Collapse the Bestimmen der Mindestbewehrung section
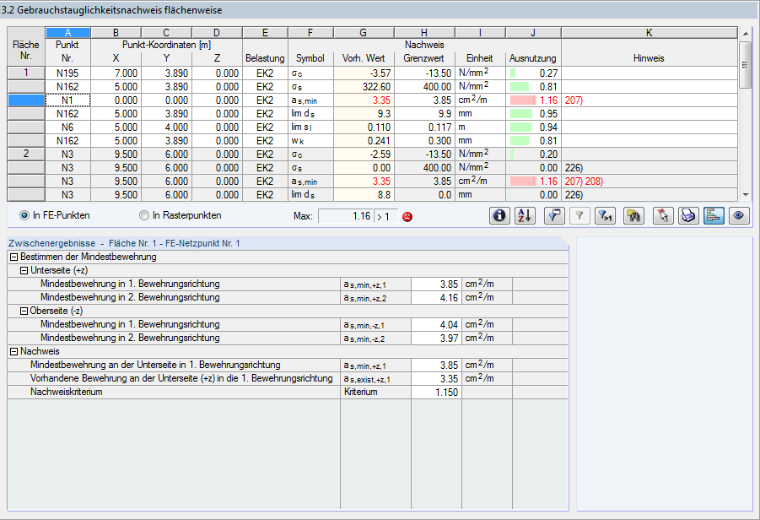 pyautogui.click(x=14, y=257)
